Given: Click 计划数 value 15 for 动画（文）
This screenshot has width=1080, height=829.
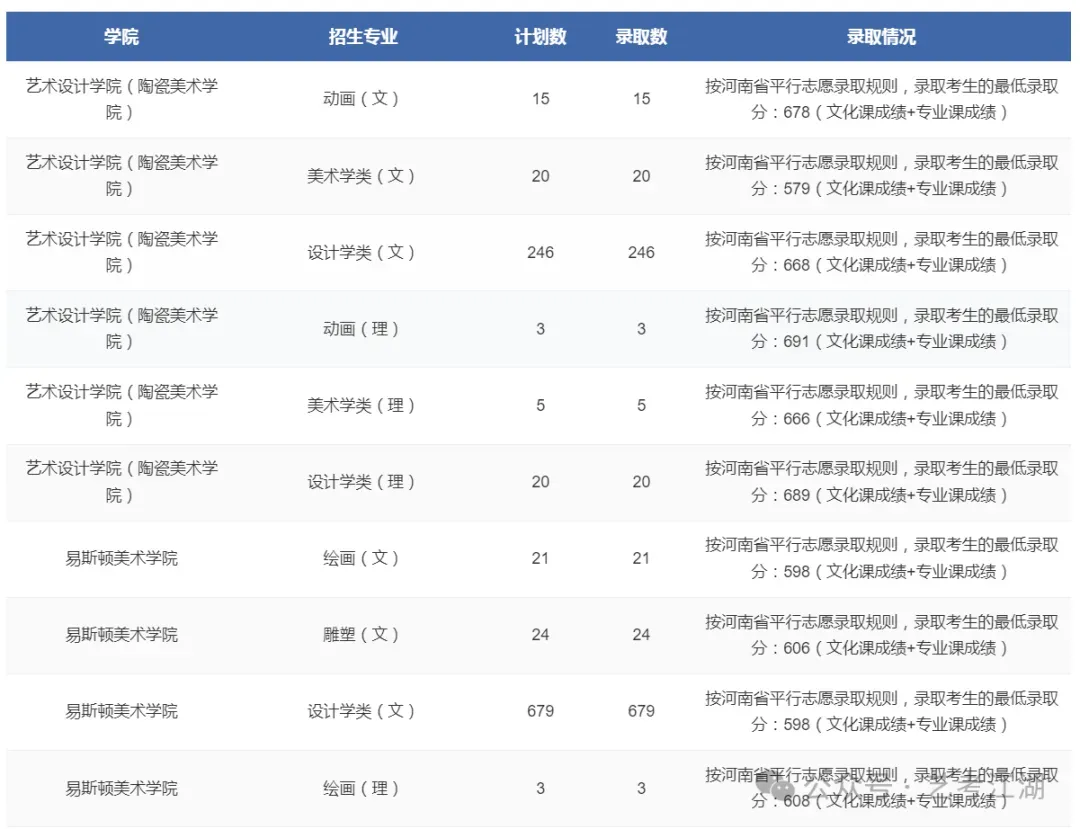Looking at the screenshot, I should tap(541, 98).
